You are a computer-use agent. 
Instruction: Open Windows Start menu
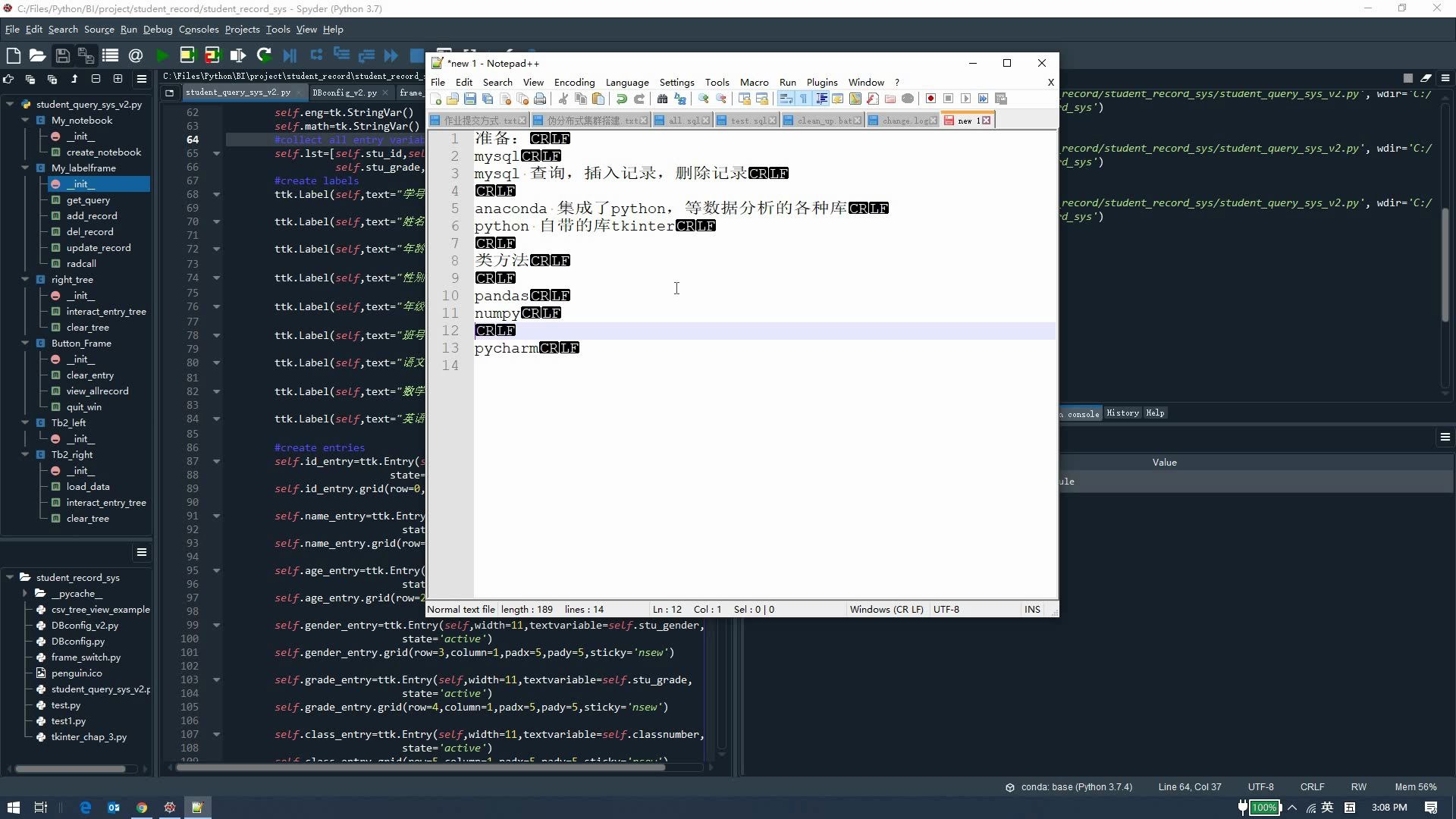tap(13, 808)
